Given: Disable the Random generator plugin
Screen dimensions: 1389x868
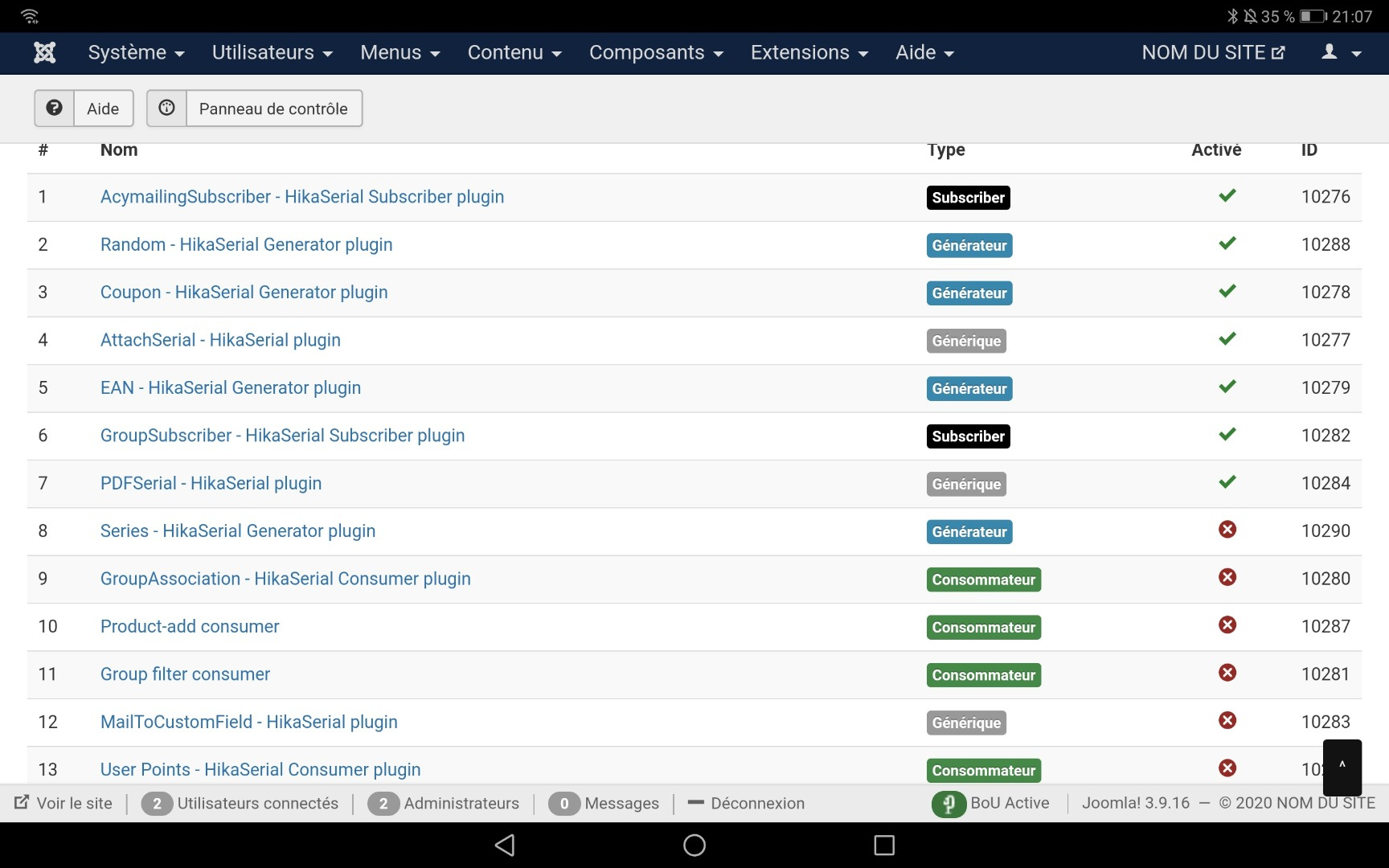Looking at the screenshot, I should pyautogui.click(x=1227, y=243).
